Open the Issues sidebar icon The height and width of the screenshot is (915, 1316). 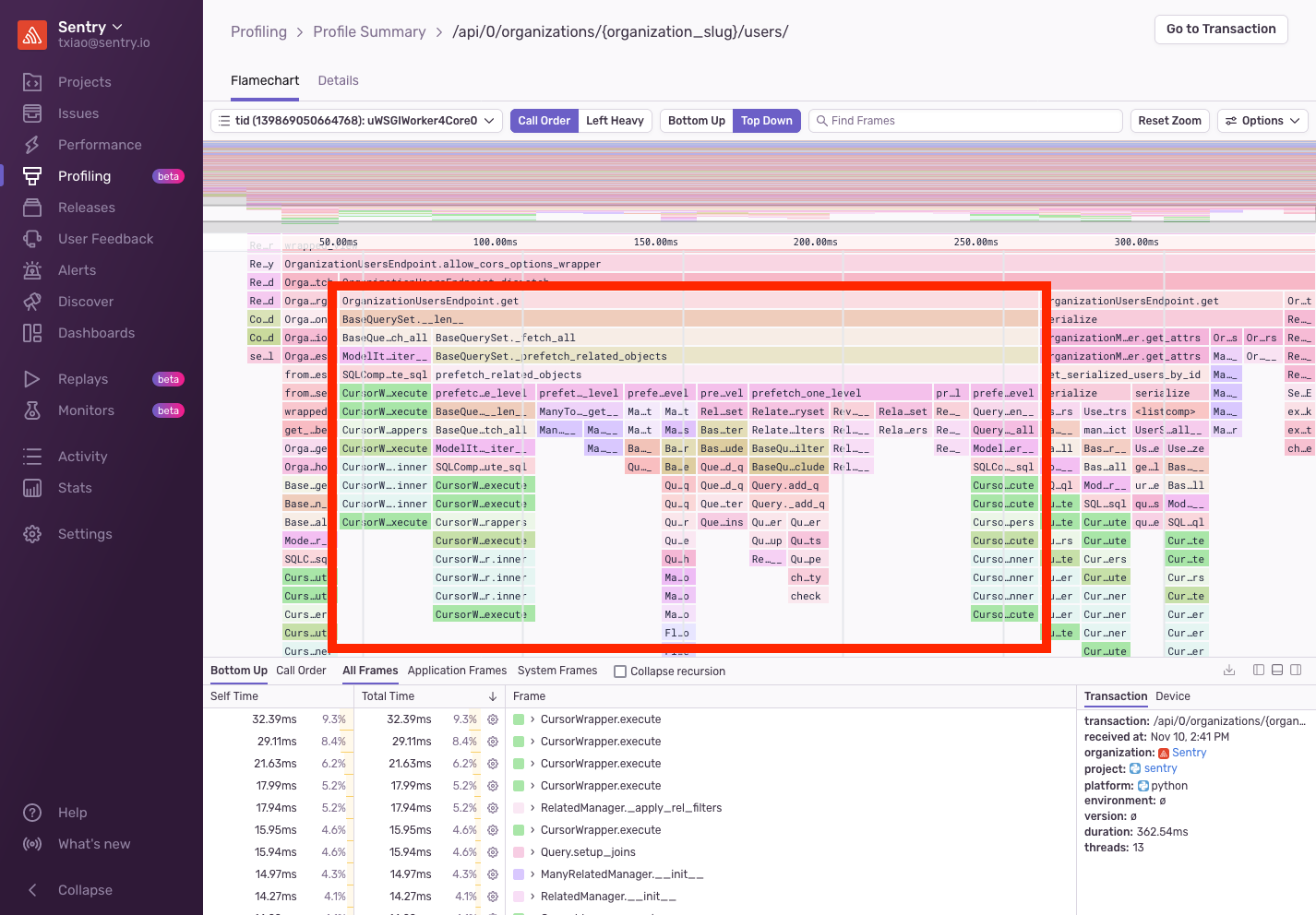pyautogui.click(x=32, y=113)
